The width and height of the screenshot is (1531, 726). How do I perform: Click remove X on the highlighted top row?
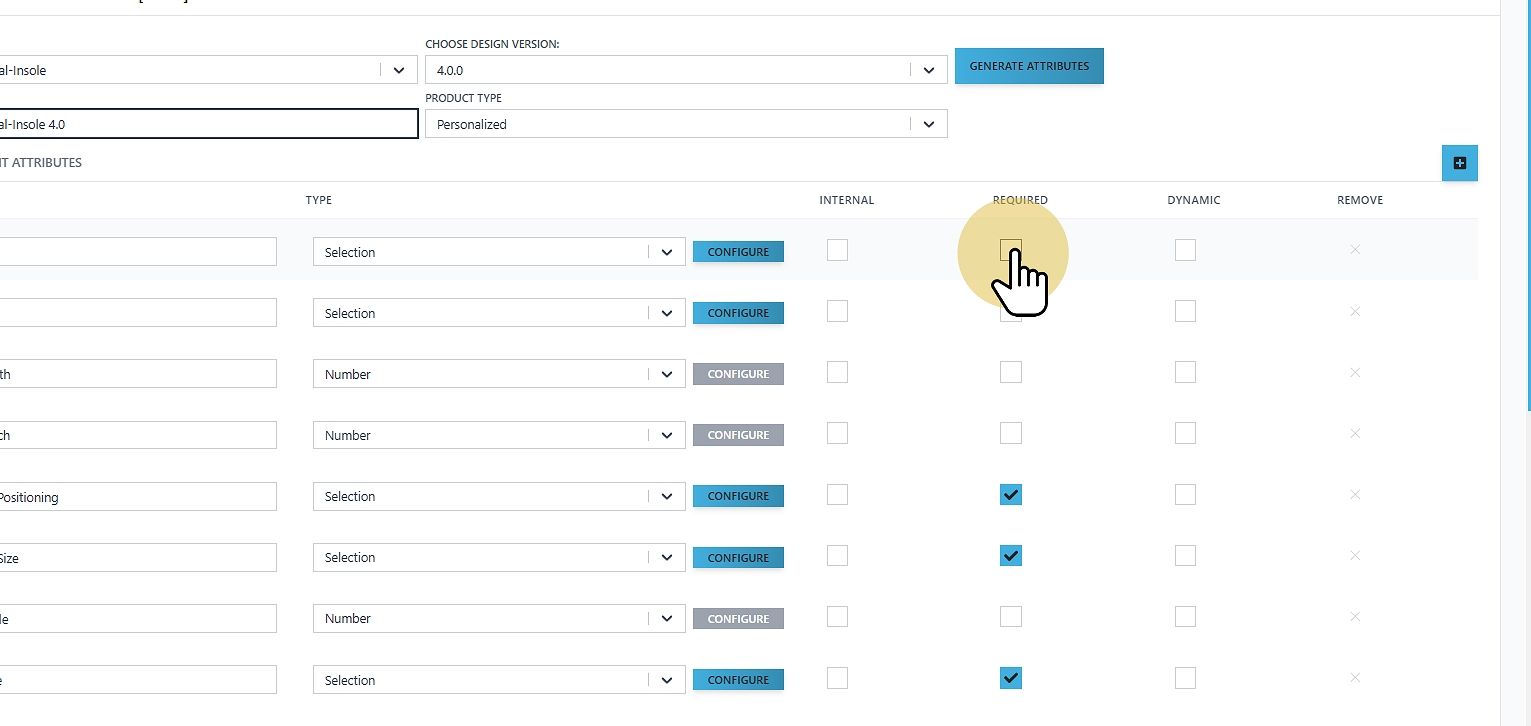(x=1355, y=250)
